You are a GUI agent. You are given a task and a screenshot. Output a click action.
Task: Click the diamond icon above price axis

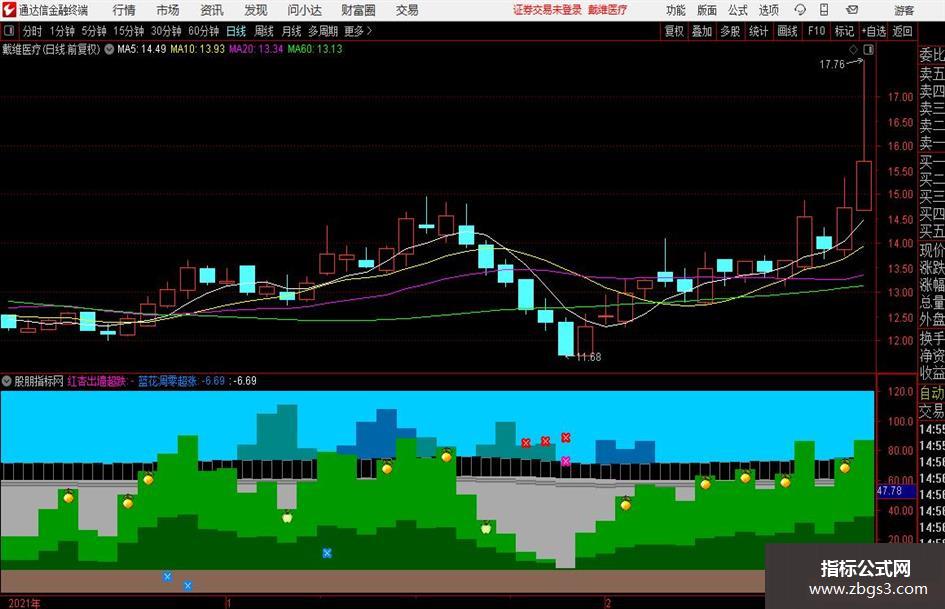tap(853, 49)
